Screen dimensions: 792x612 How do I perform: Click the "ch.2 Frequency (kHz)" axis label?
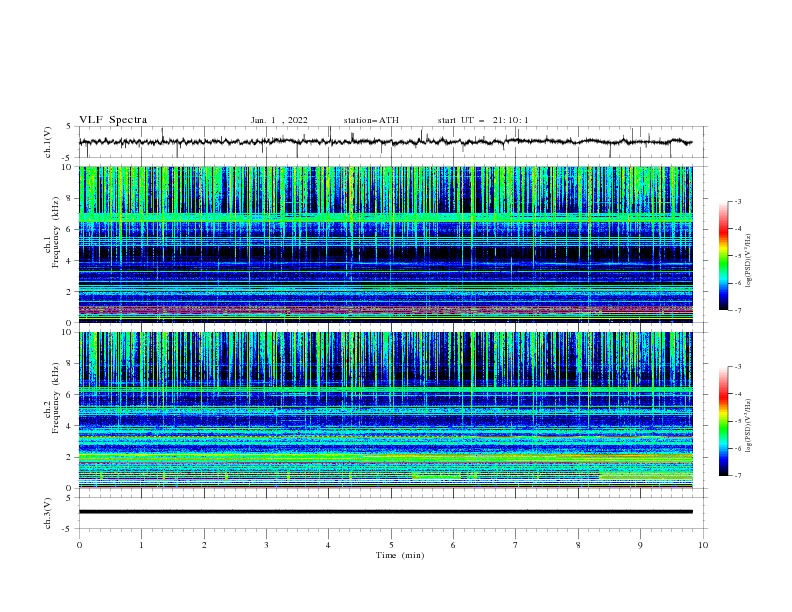click(x=52, y=398)
